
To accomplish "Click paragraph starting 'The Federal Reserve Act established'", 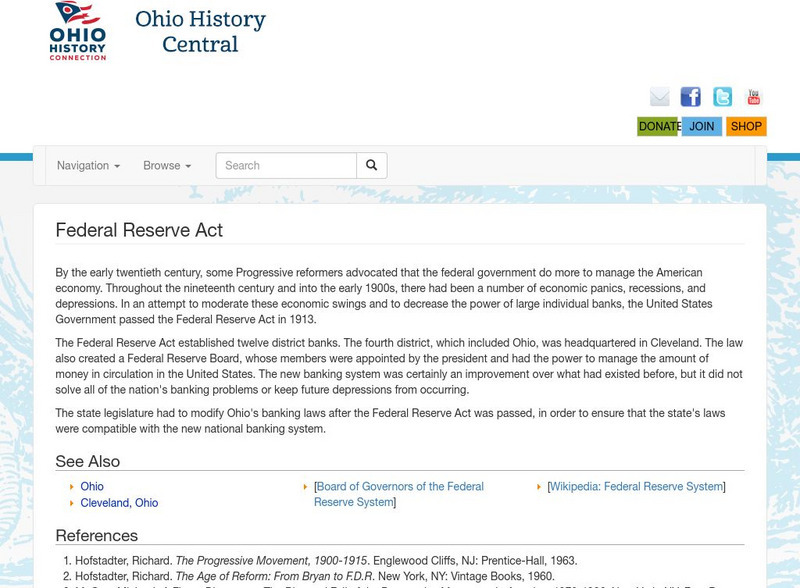I will [x=399, y=366].
